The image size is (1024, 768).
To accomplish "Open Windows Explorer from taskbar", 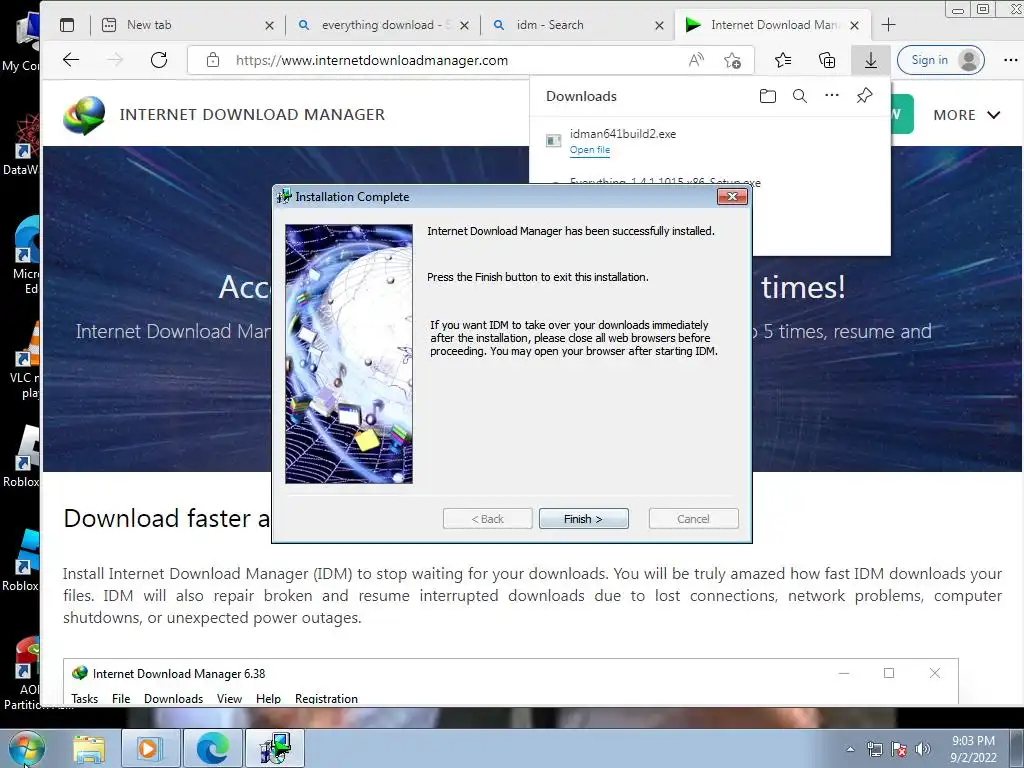I will 89,749.
